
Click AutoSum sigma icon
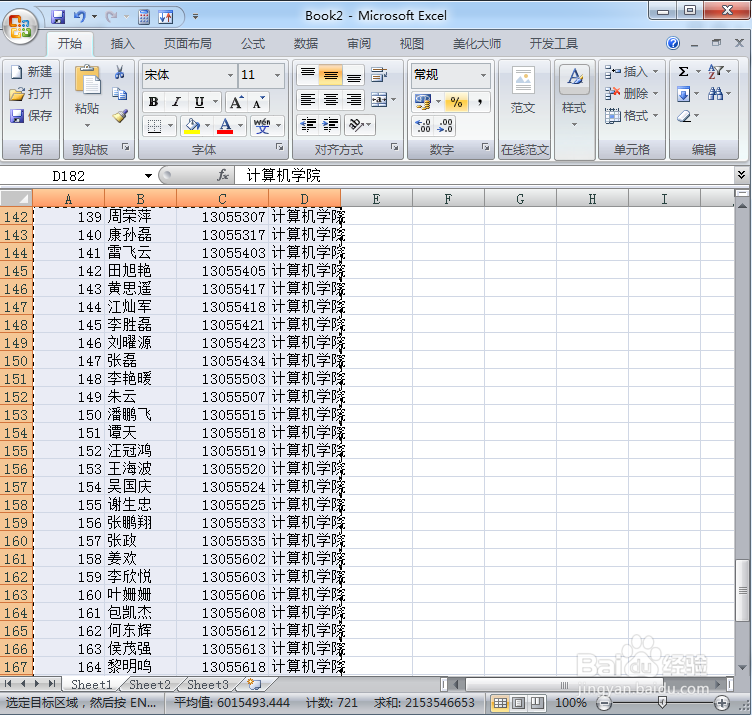683,71
